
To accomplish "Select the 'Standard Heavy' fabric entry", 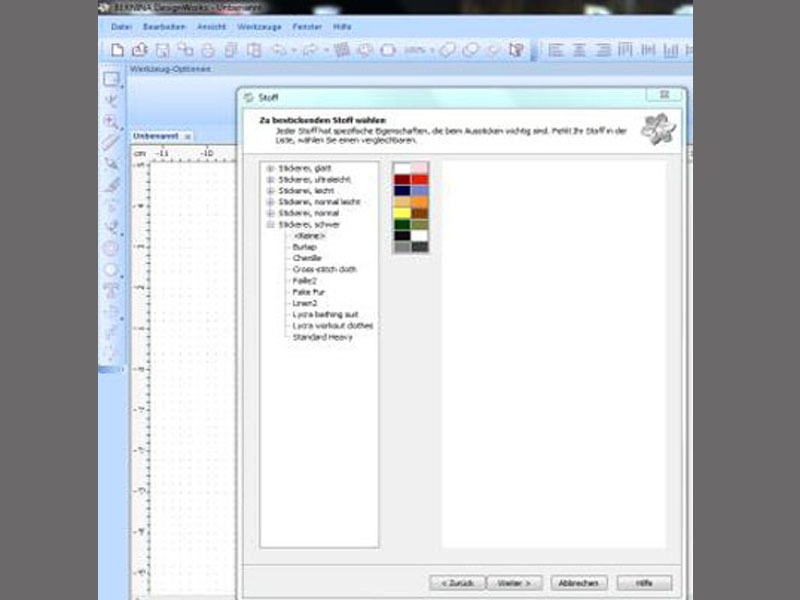I will (322, 337).
